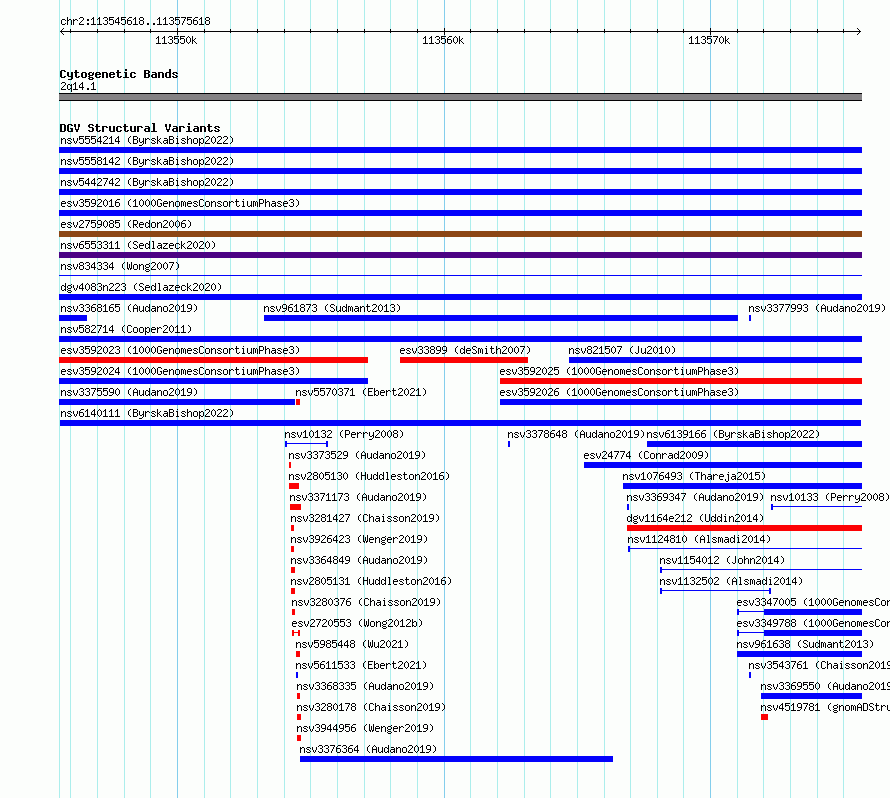Click the nsv3375590 (Audano2019) label
Image resolution: width=890 pixels, height=798 pixels.
point(129,392)
